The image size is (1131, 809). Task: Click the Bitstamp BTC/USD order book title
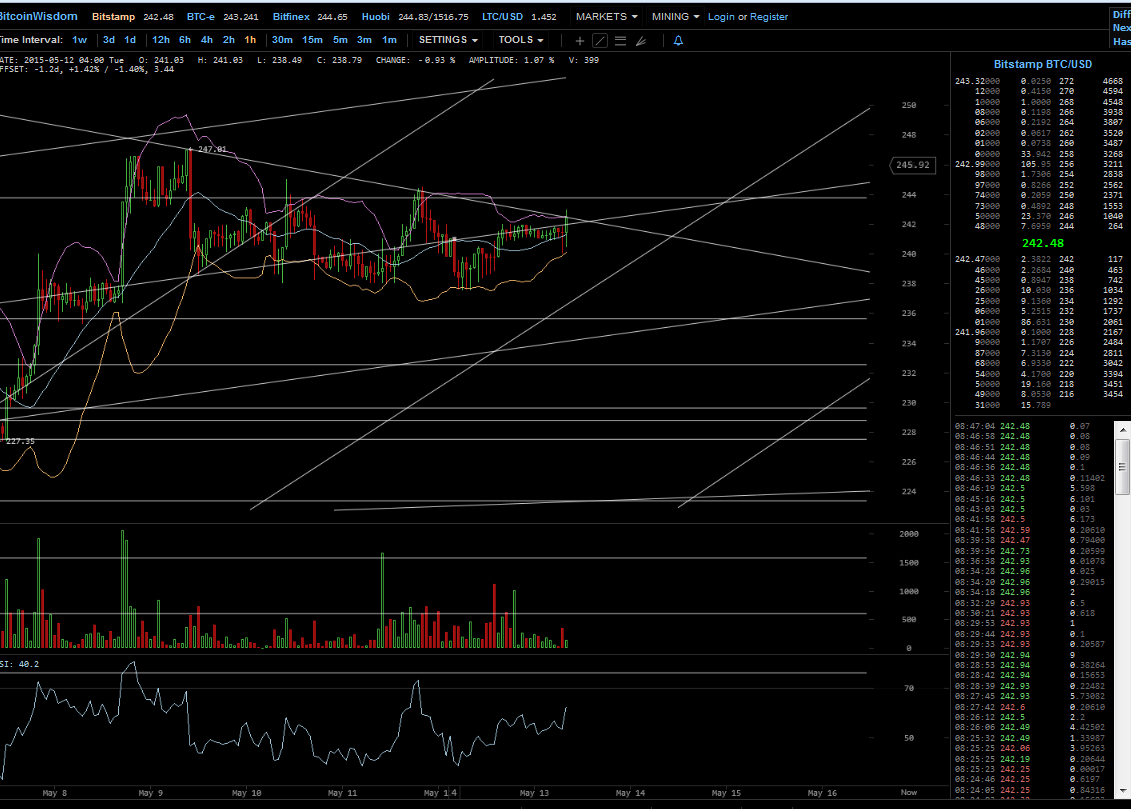pyautogui.click(x=1042, y=64)
